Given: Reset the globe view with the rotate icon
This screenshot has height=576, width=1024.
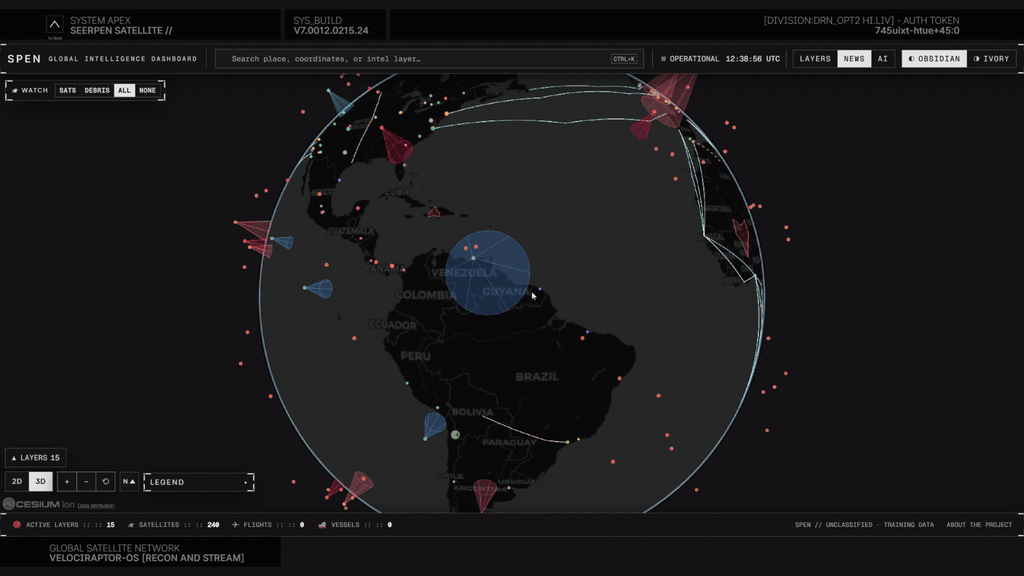Looking at the screenshot, I should click(x=106, y=481).
